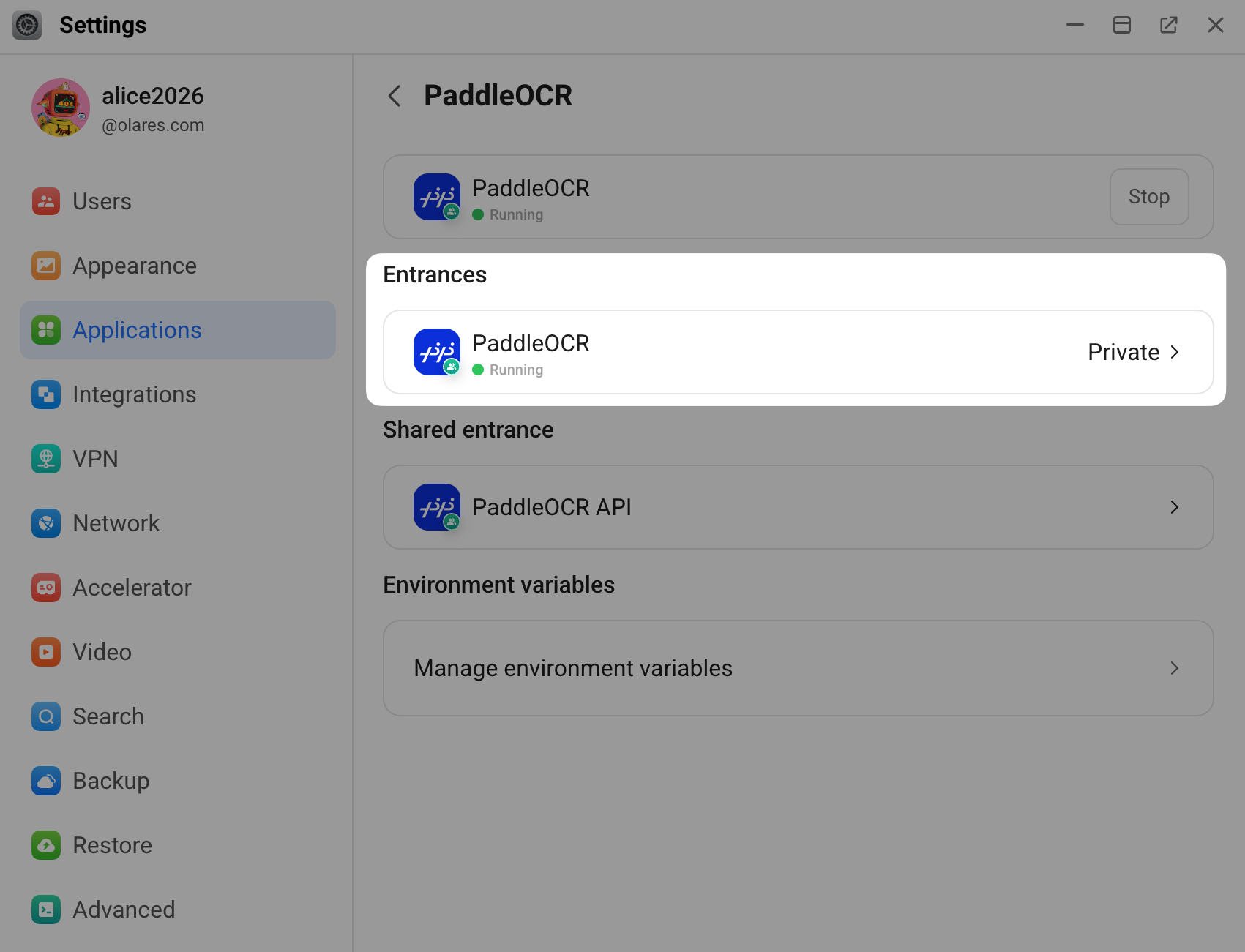The height and width of the screenshot is (952, 1245).
Task: Click the Restore icon in sidebar
Action: point(46,845)
